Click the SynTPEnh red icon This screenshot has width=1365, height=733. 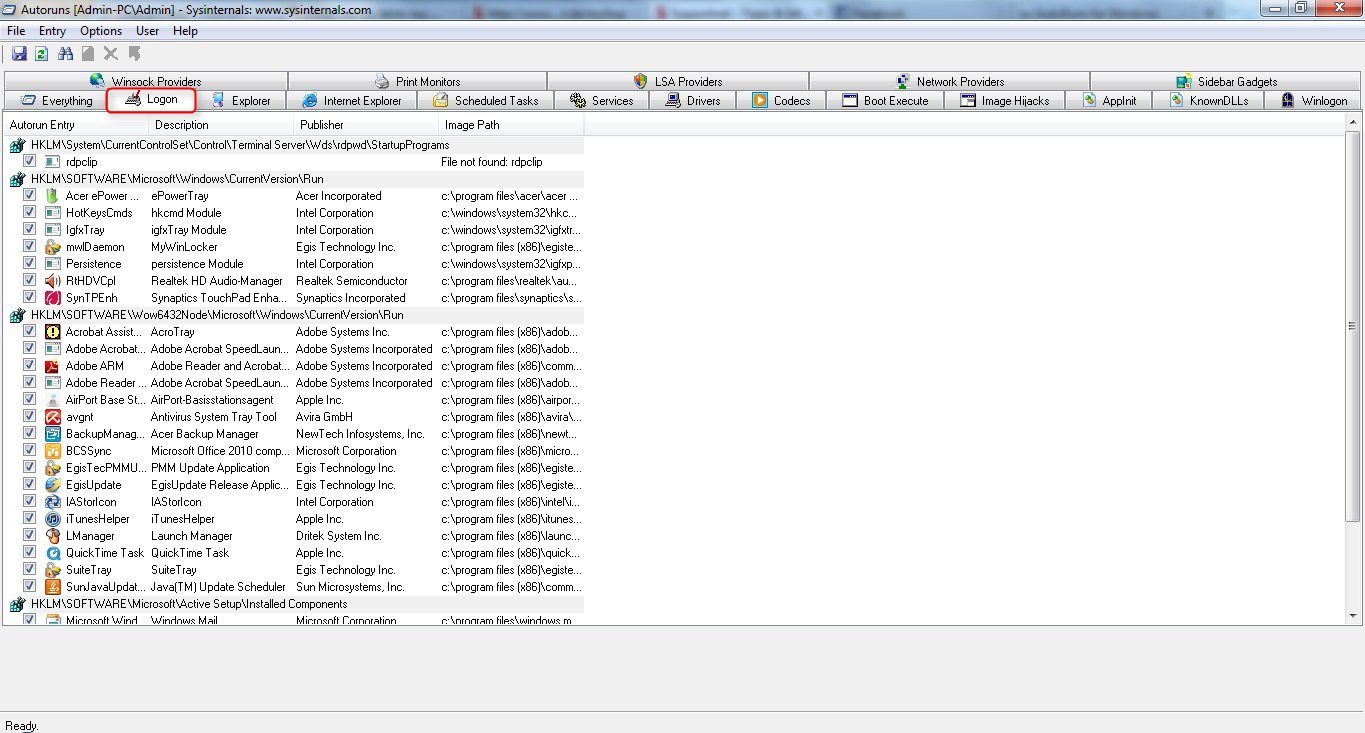pyautogui.click(x=53, y=298)
